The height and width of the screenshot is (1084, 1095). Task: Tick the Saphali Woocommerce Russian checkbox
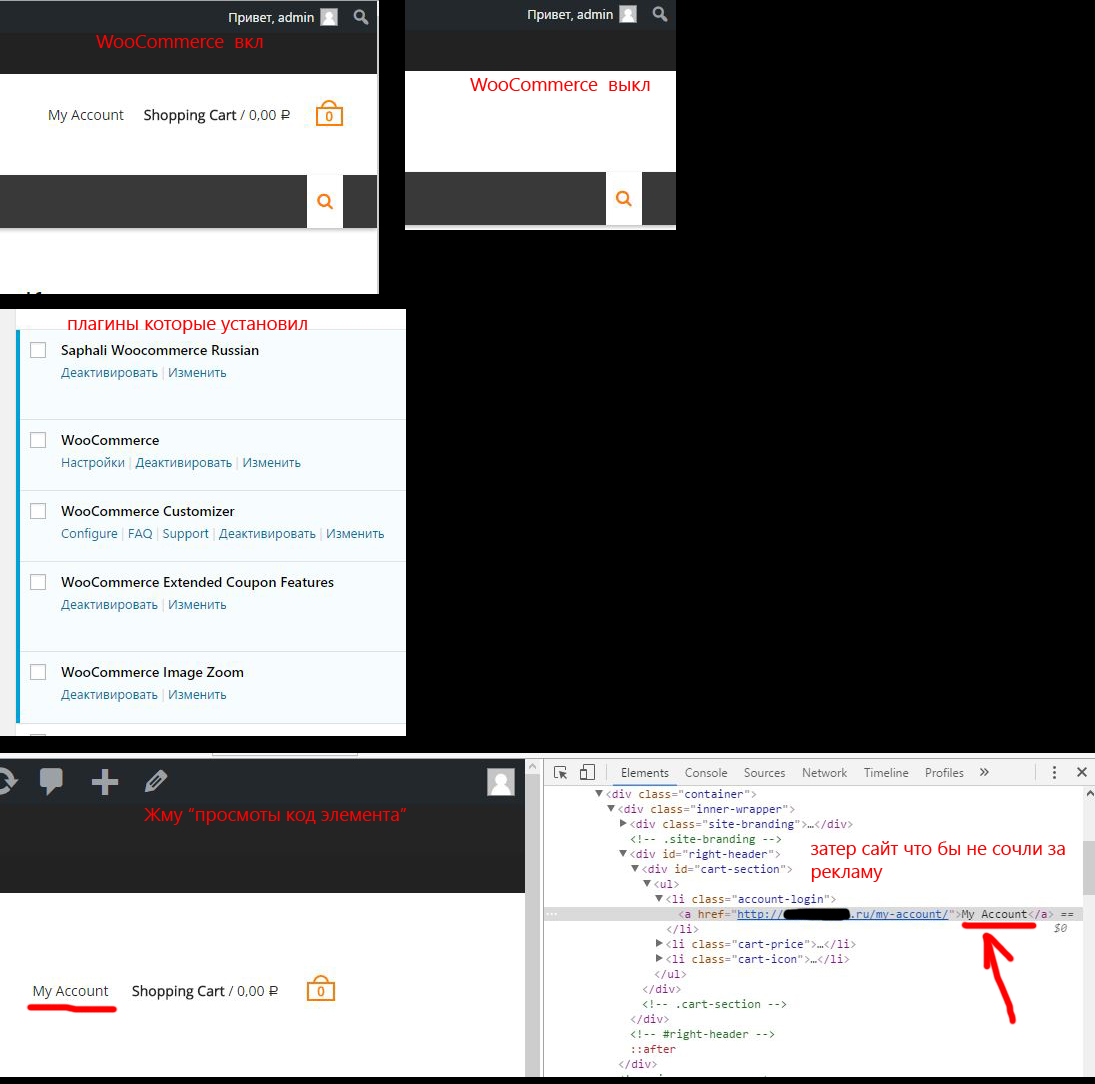pyautogui.click(x=38, y=350)
